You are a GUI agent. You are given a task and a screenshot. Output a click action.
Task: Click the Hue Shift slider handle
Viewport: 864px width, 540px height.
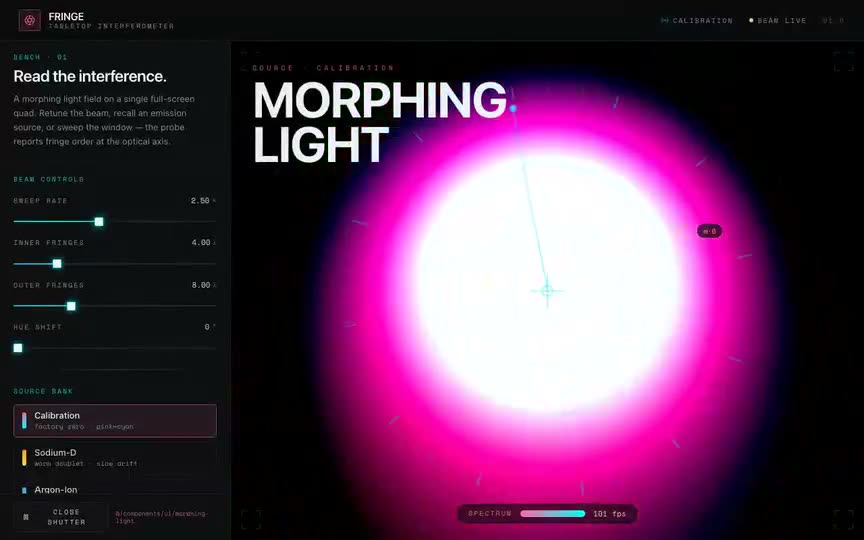18,348
